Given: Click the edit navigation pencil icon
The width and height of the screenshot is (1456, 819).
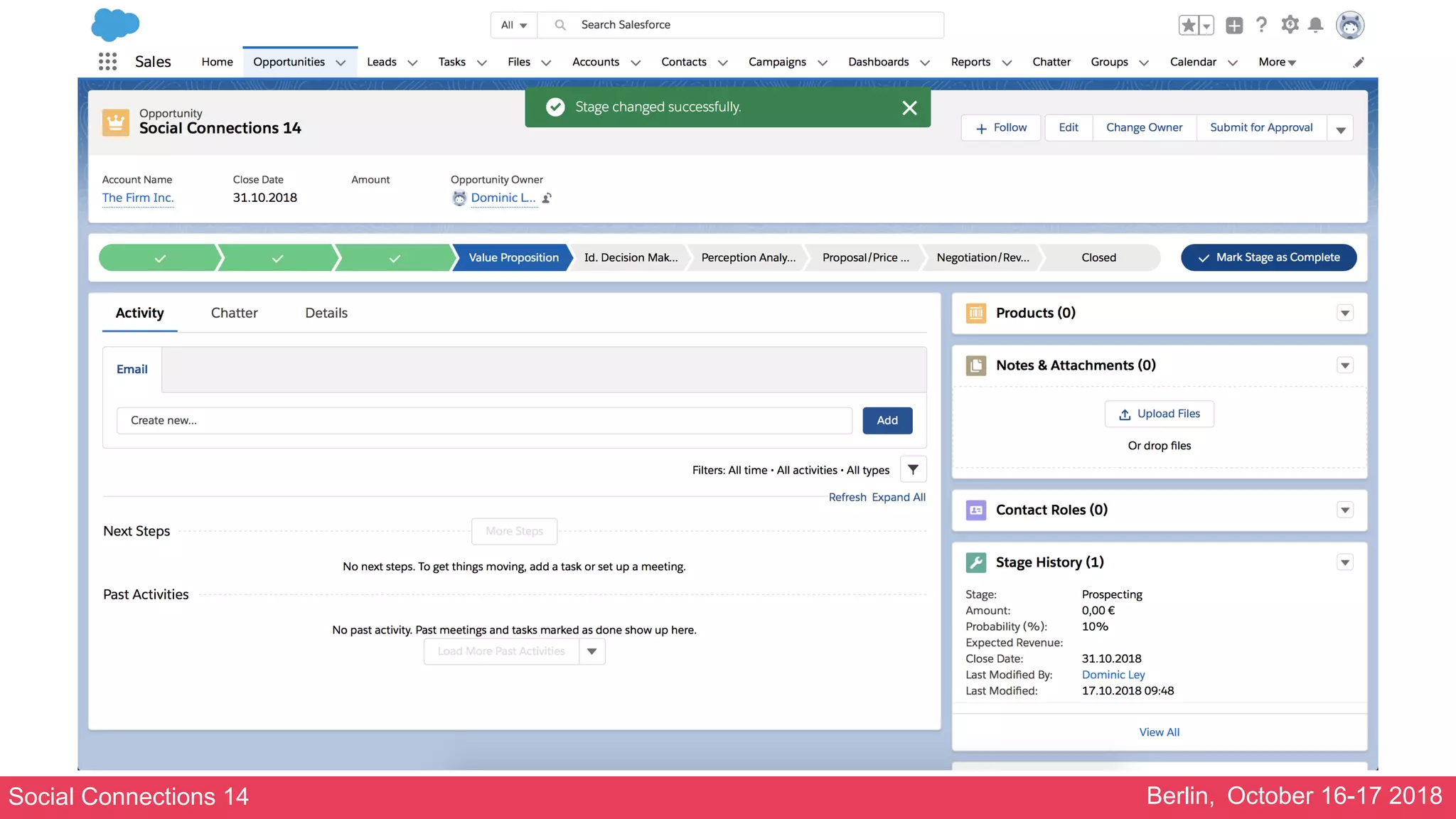Looking at the screenshot, I should pyautogui.click(x=1358, y=63).
